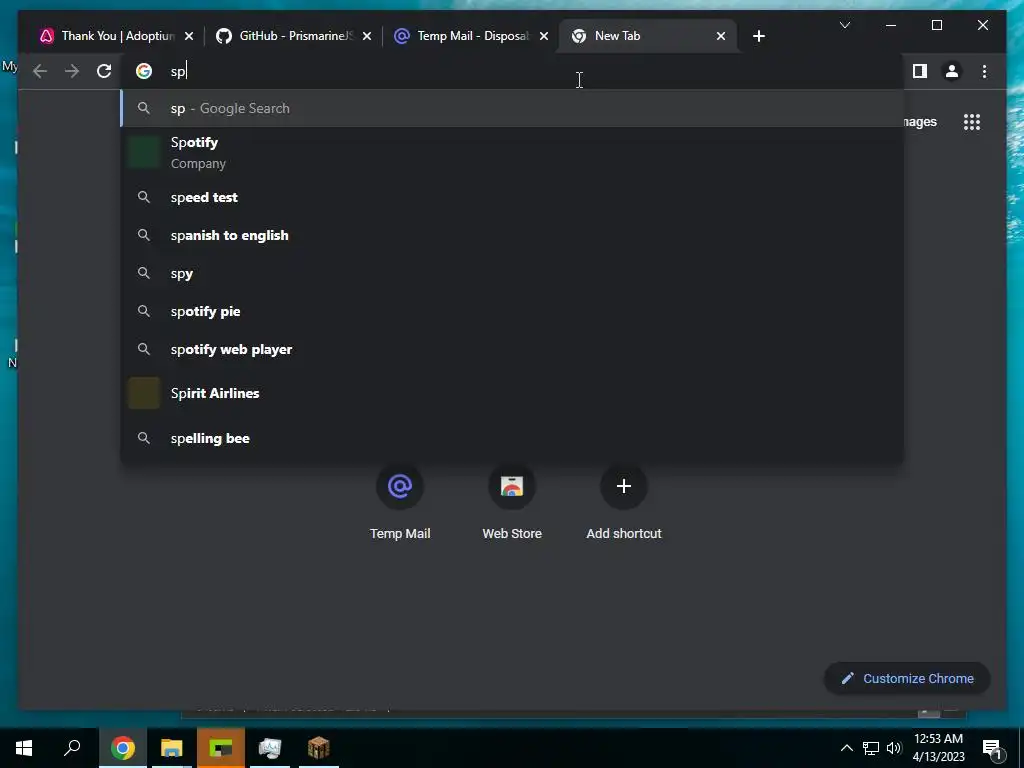Image resolution: width=1024 pixels, height=768 pixels.
Task: Close the Temp Mail tab
Action: click(544, 36)
